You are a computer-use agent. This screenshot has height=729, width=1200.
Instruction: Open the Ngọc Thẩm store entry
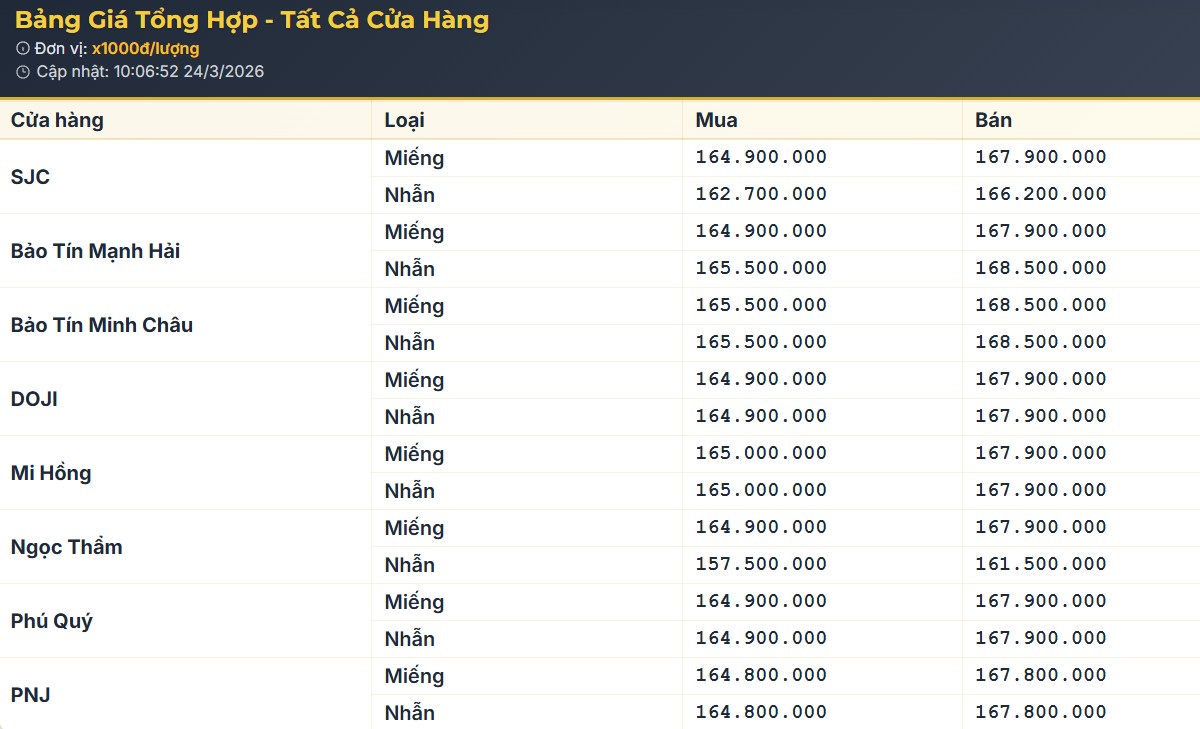[66, 547]
